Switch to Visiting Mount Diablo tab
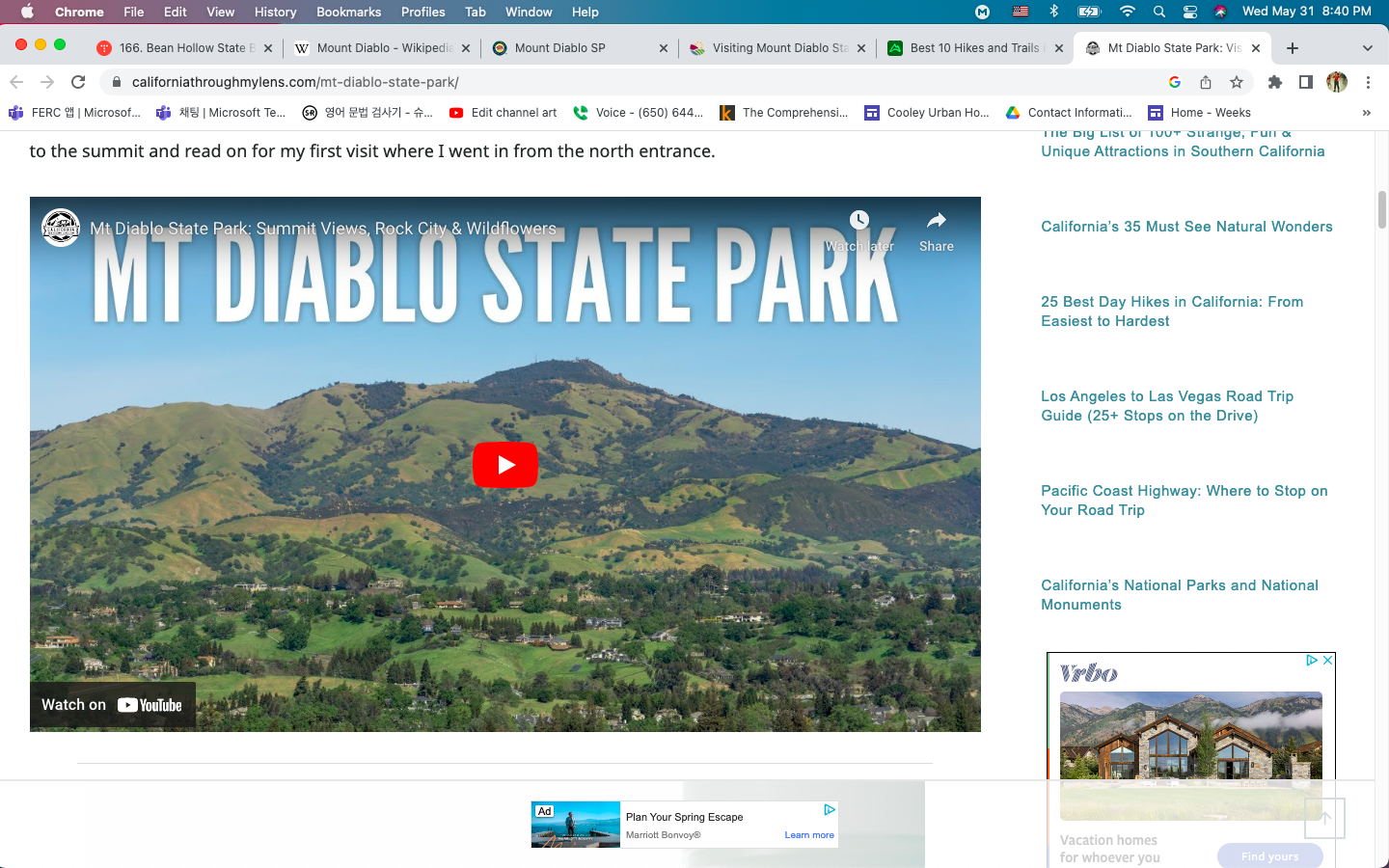This screenshot has height=868, width=1389. click(778, 47)
